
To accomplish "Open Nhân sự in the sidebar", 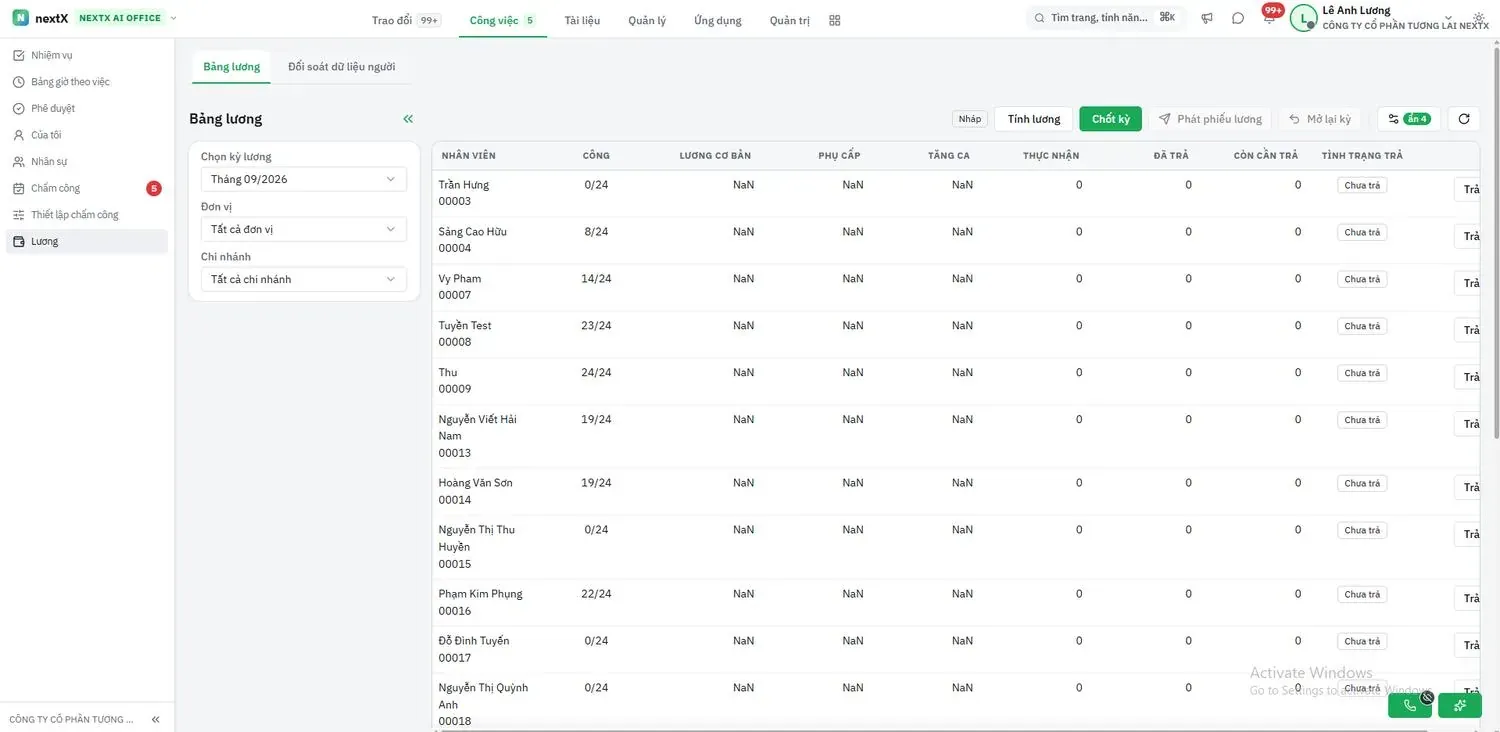I will [87, 161].
